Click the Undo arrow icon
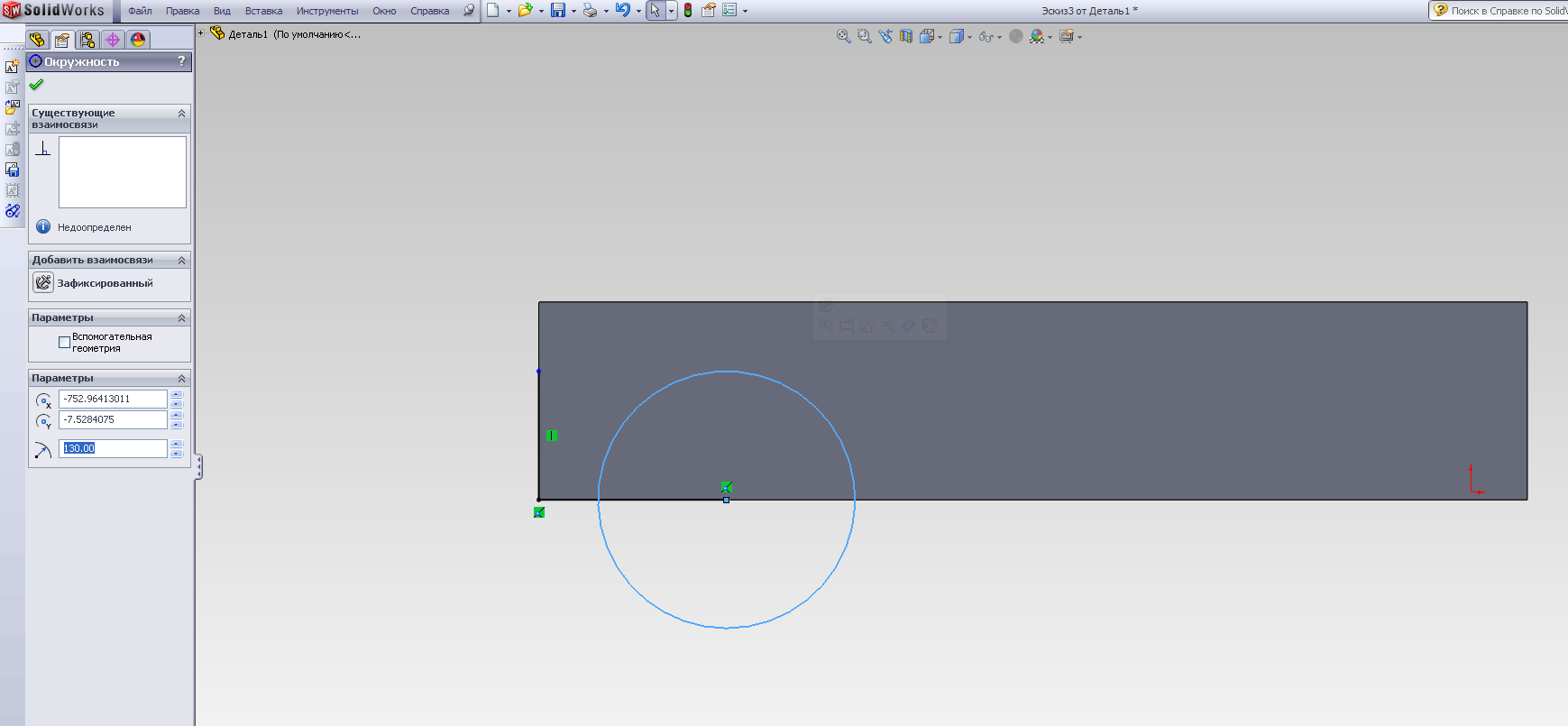The width and height of the screenshot is (1568, 726). click(623, 10)
